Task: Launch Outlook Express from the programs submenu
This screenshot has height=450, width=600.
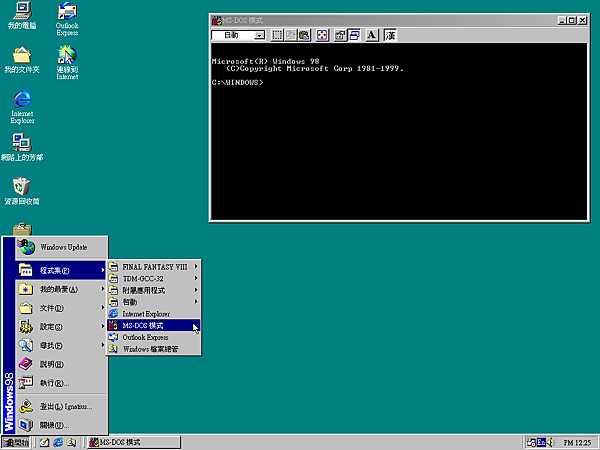Action: click(x=154, y=337)
